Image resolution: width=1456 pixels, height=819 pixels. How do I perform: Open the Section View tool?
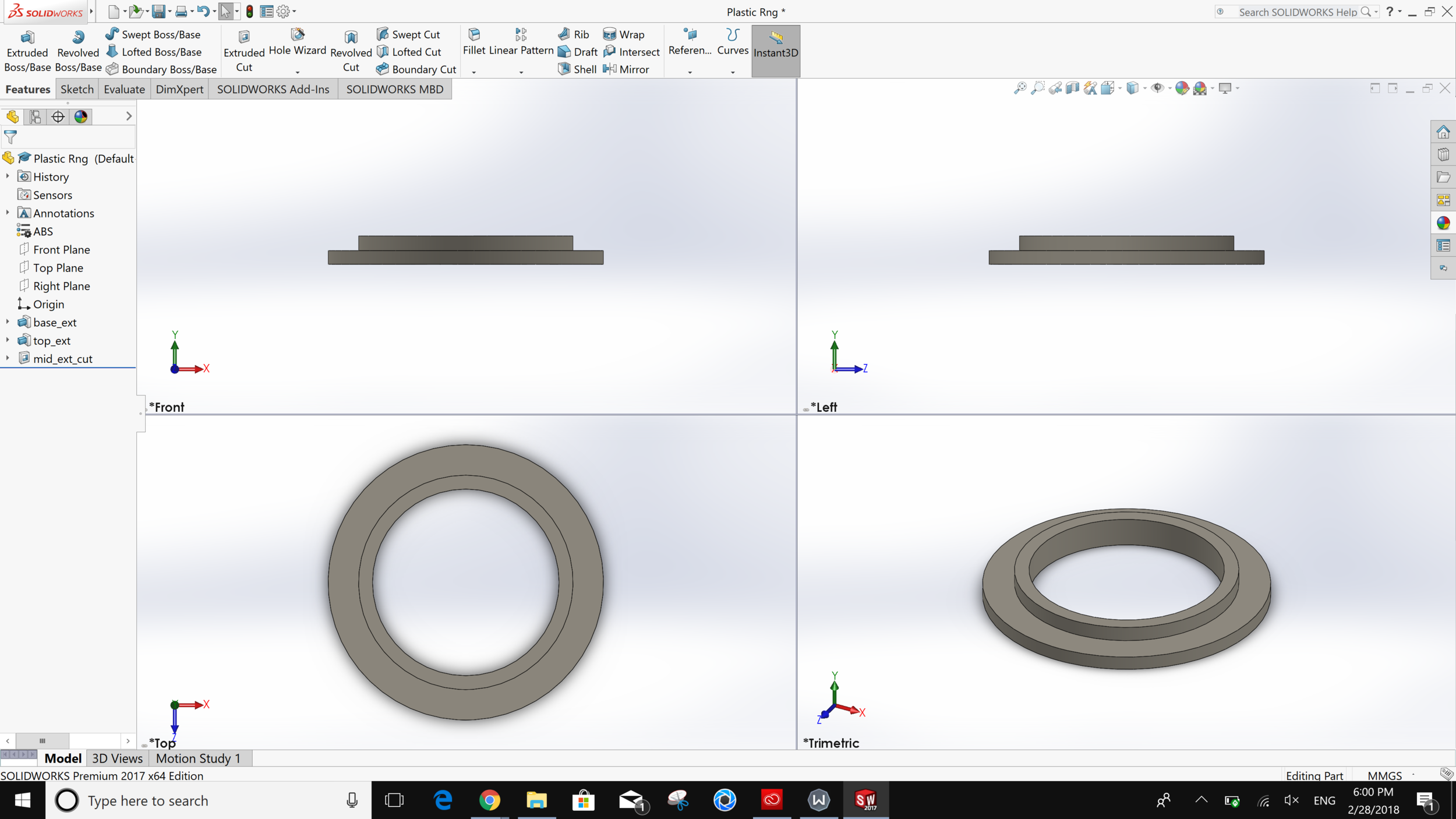(x=1073, y=88)
